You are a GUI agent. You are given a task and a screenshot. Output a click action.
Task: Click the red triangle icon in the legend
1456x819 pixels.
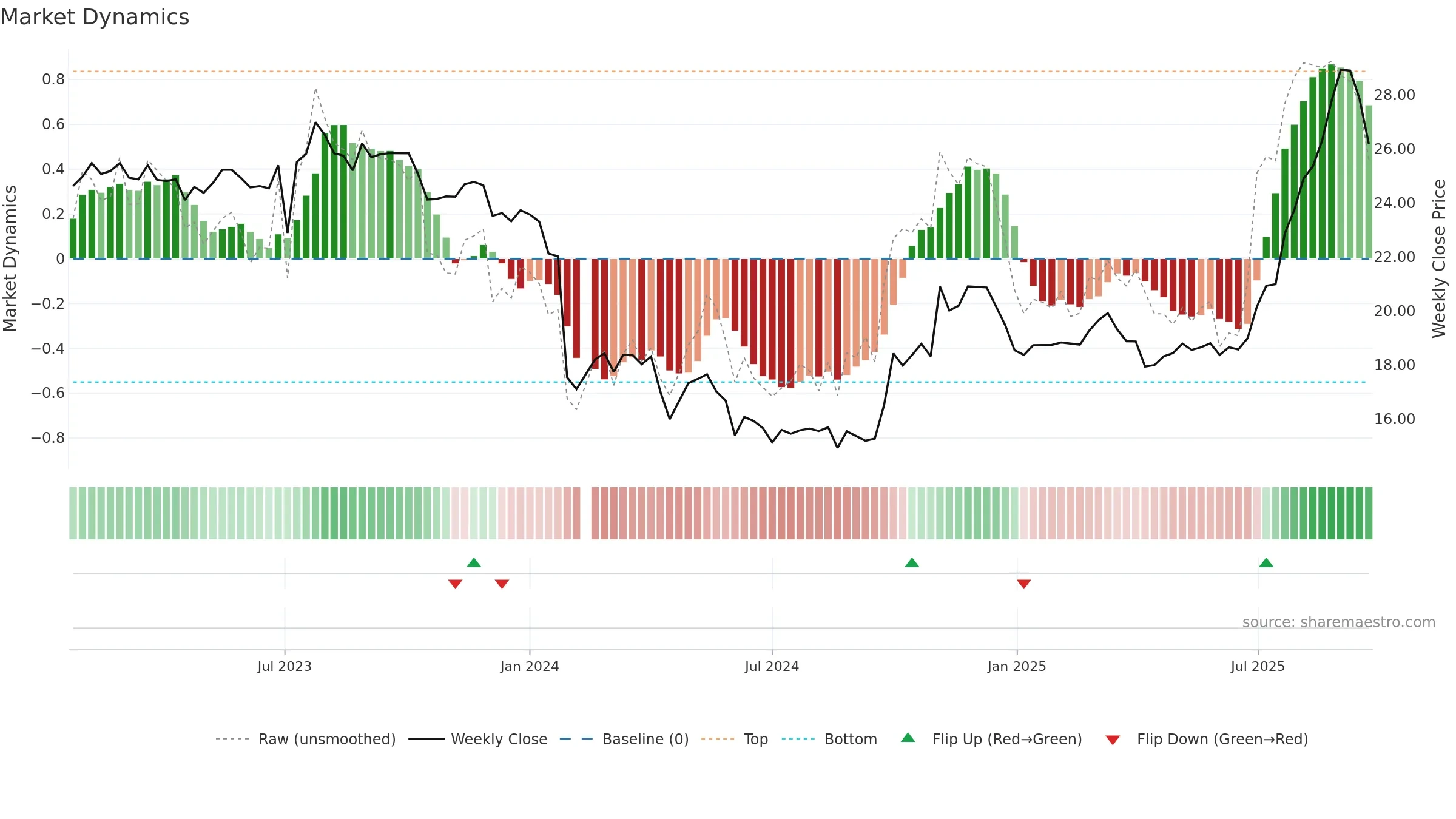[x=1113, y=740]
